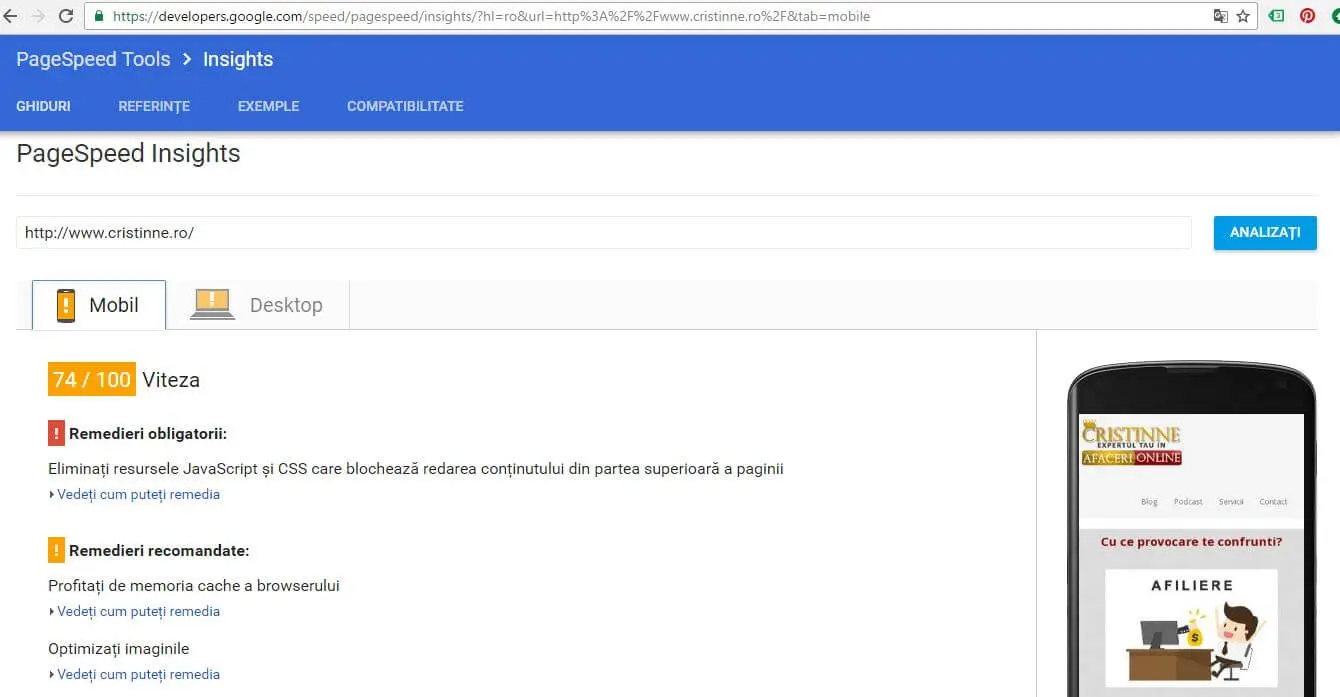
Task: Open the GHIDURI menu item
Action: pos(43,106)
